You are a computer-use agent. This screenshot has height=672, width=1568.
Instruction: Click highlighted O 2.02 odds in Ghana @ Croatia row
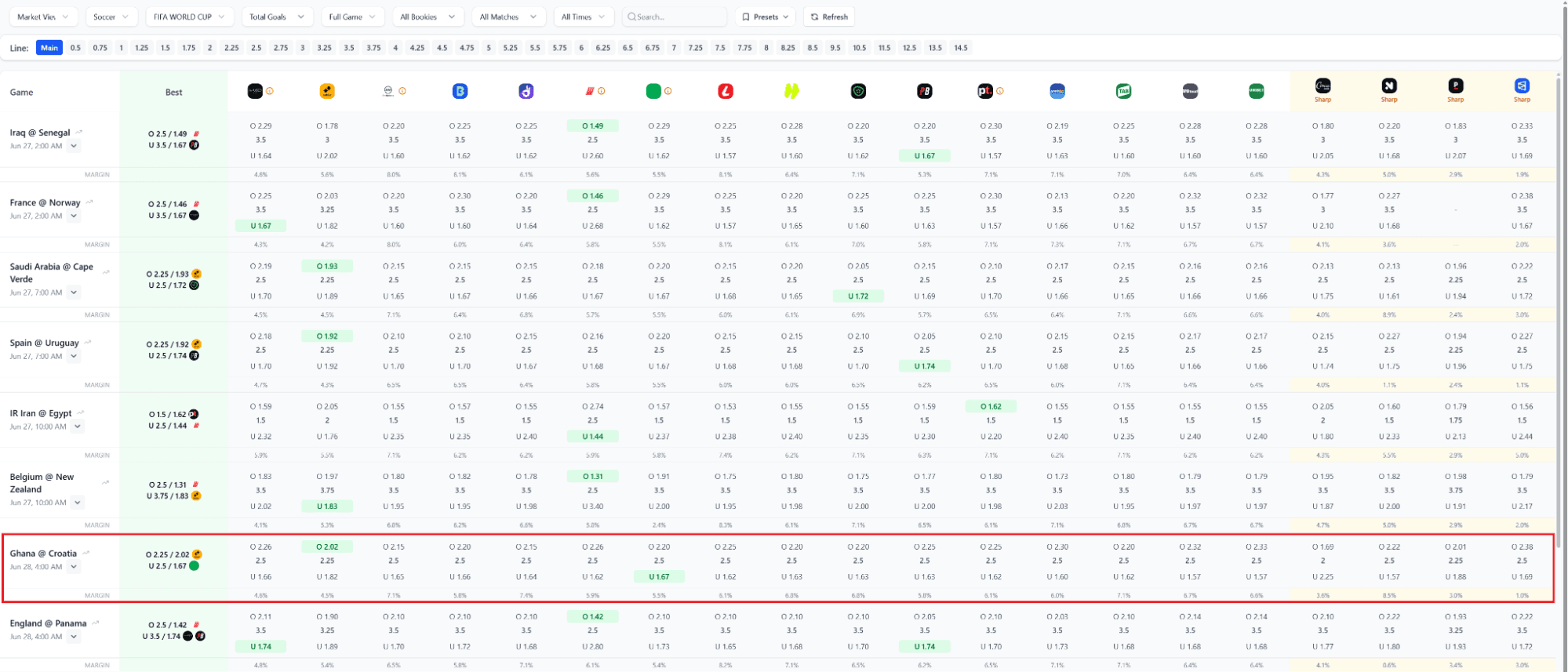coord(327,547)
